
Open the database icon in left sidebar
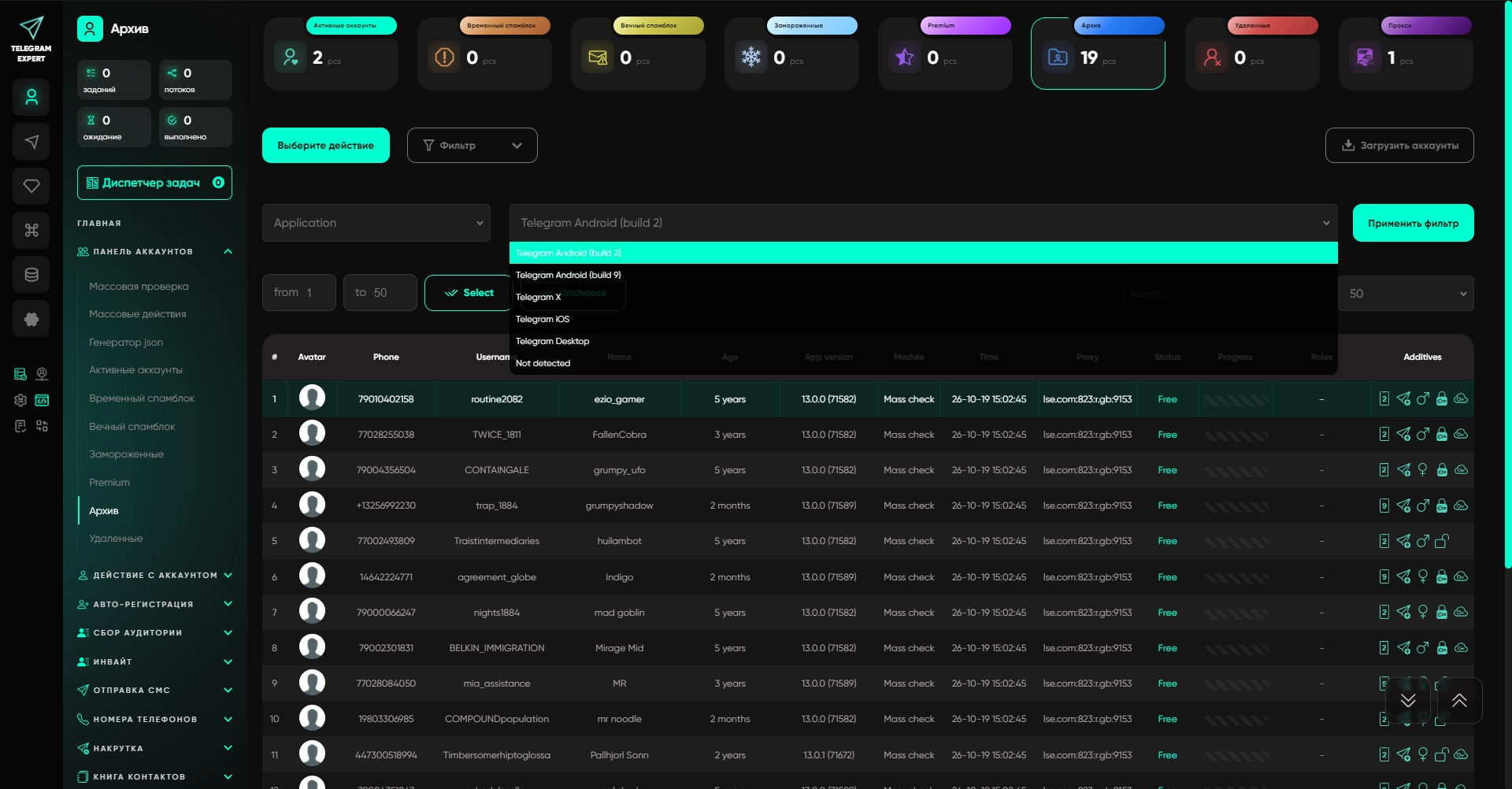31,275
